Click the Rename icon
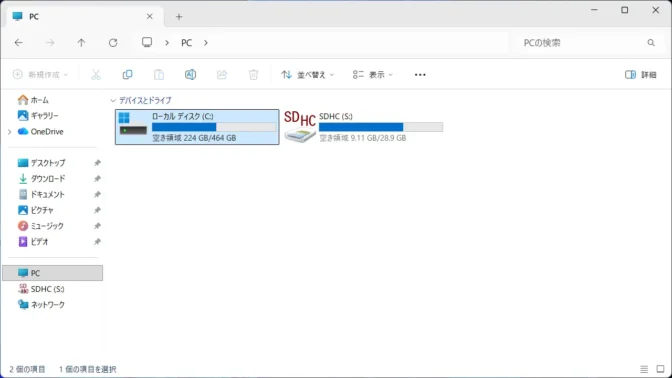Viewport: 672px width, 378px height. [x=190, y=75]
